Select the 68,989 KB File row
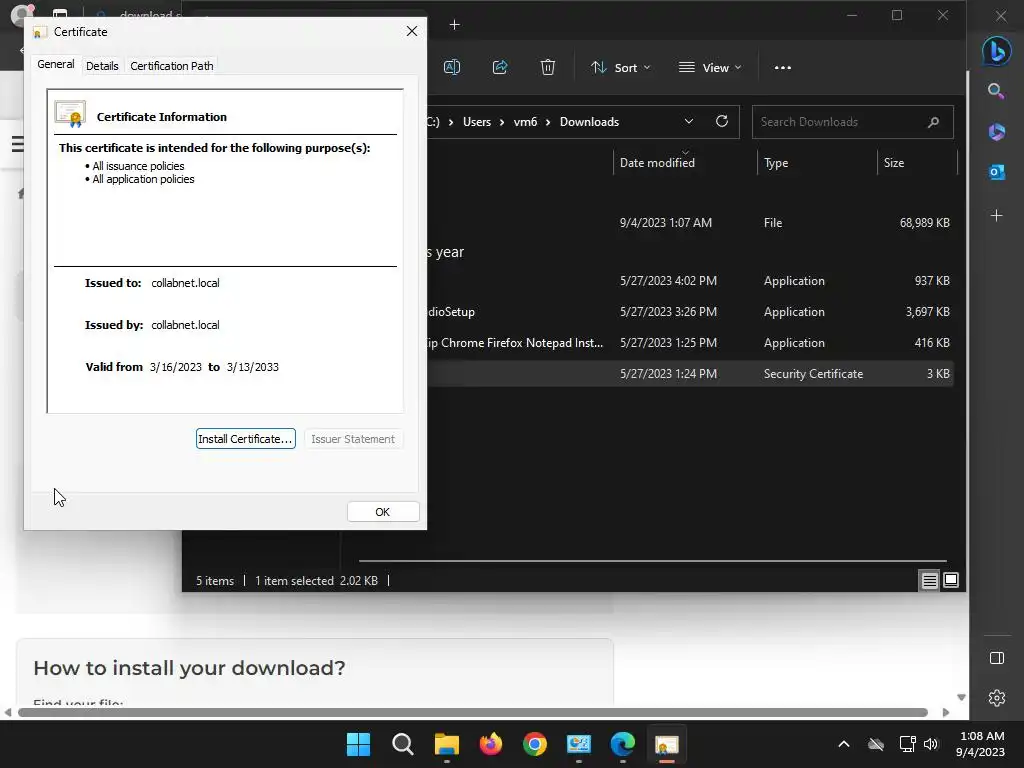 pos(690,223)
